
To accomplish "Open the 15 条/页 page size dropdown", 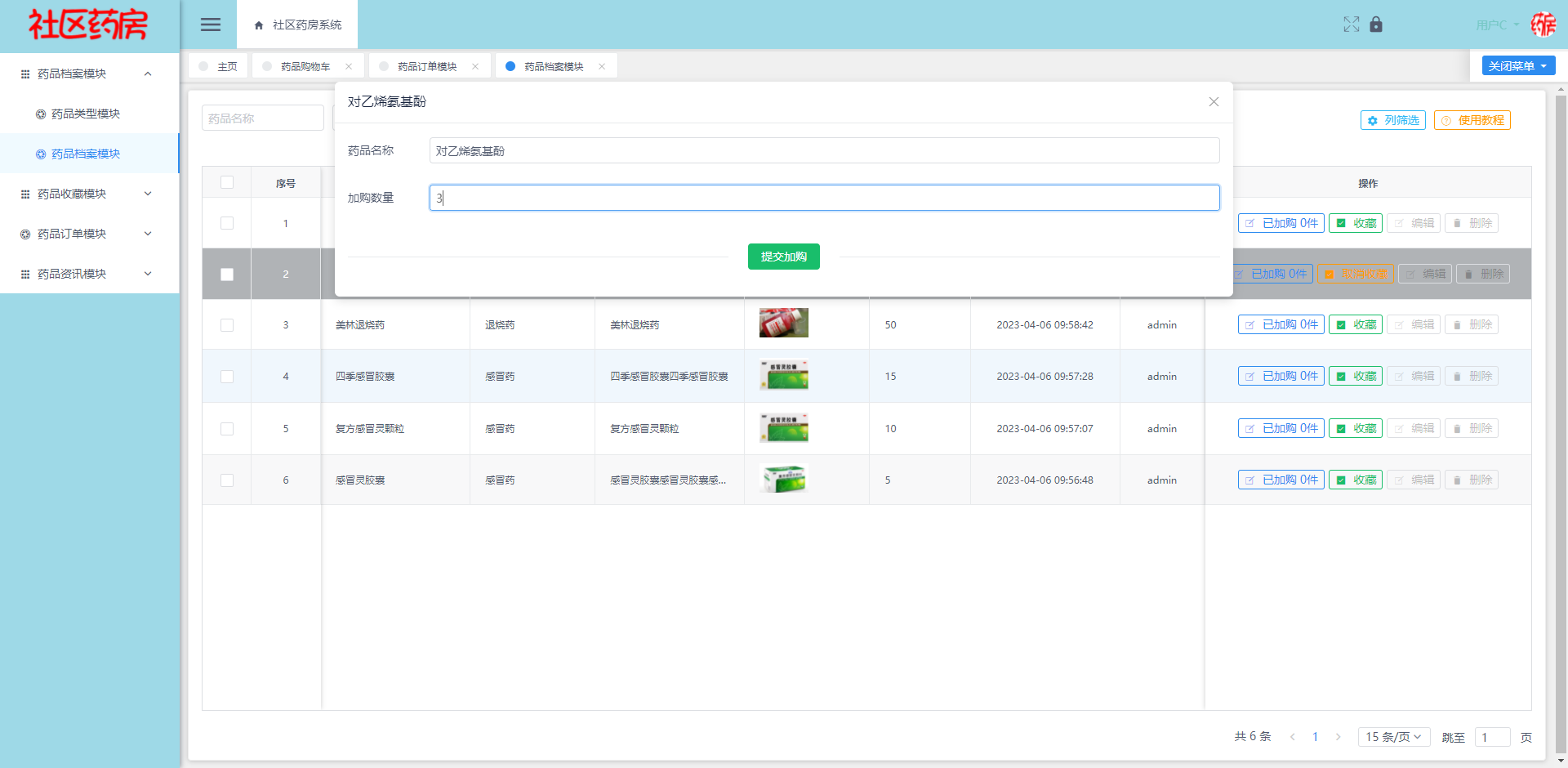I will coord(1394,737).
